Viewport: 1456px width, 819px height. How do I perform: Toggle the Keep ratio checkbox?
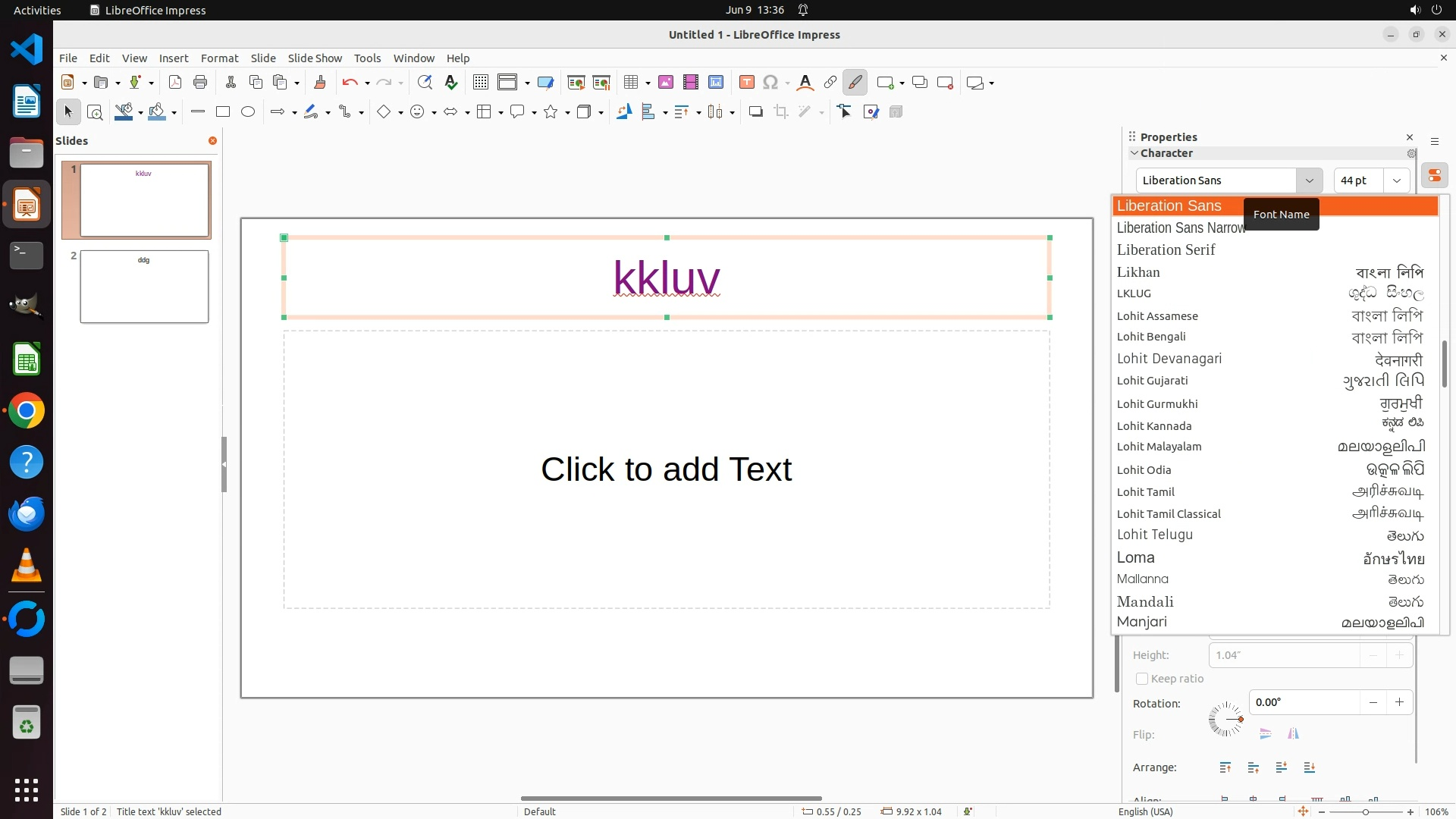click(1142, 679)
